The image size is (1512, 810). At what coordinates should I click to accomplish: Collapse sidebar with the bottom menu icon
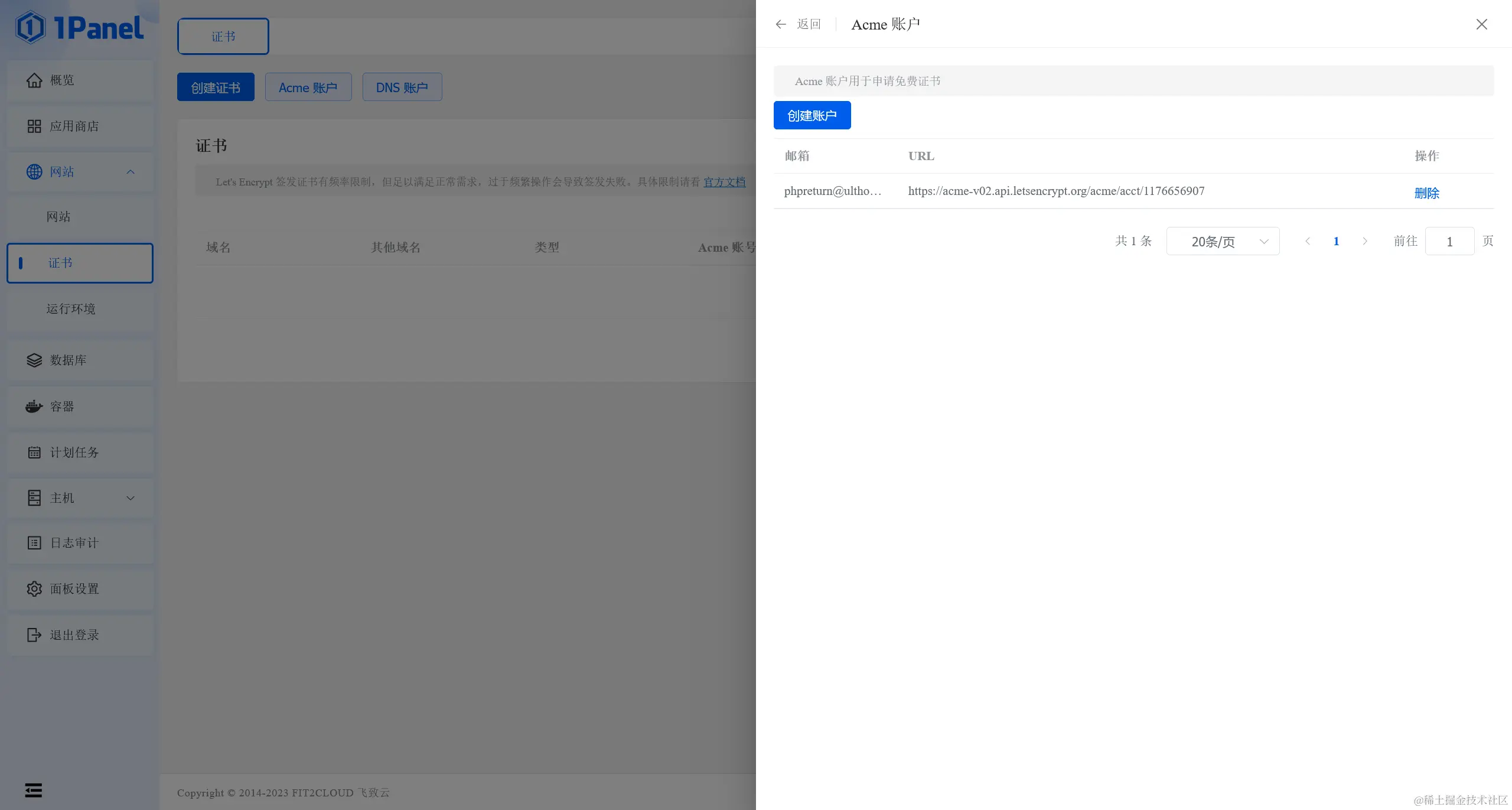[x=34, y=790]
